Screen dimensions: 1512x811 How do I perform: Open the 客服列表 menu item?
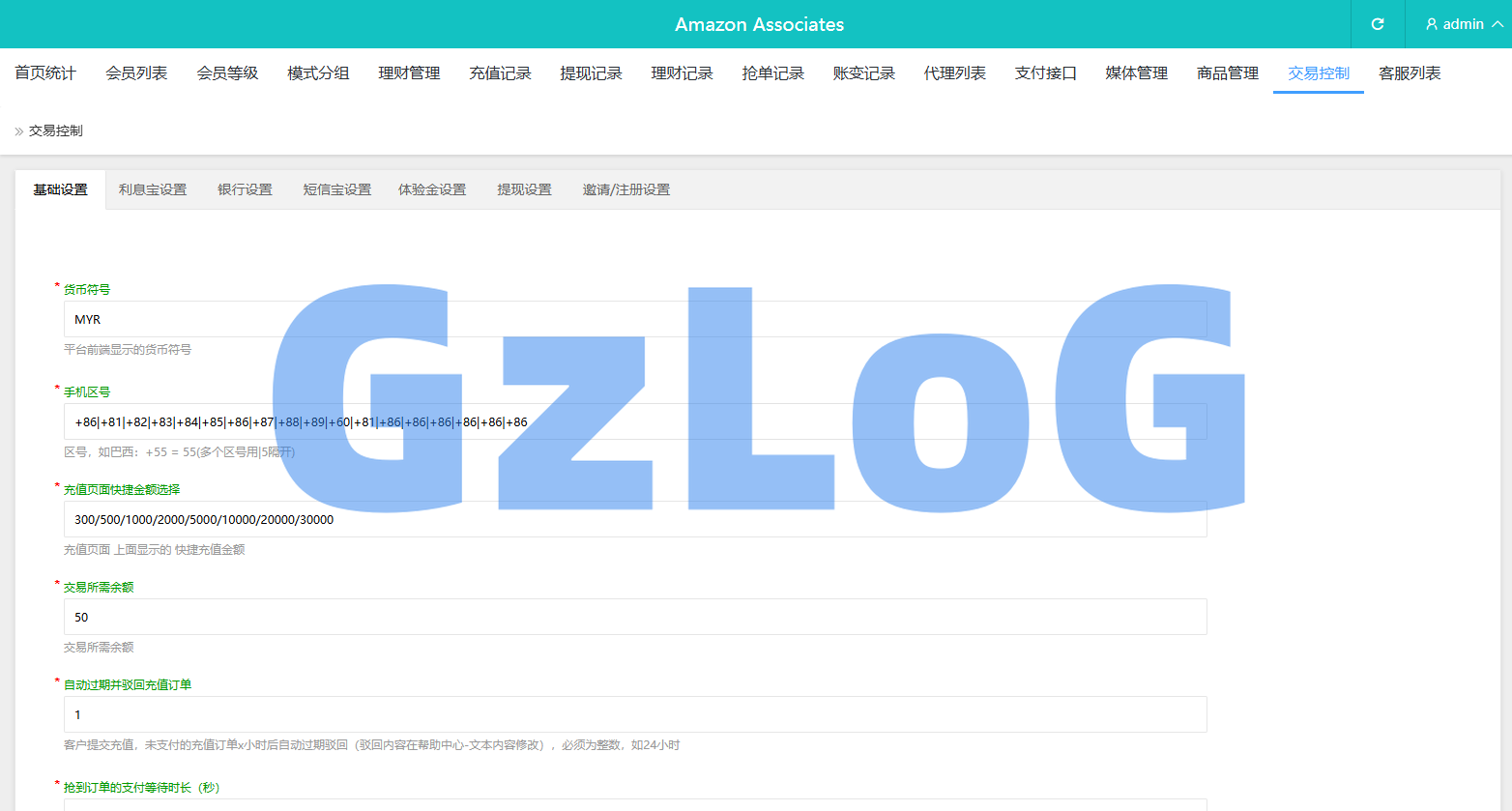tap(1409, 73)
